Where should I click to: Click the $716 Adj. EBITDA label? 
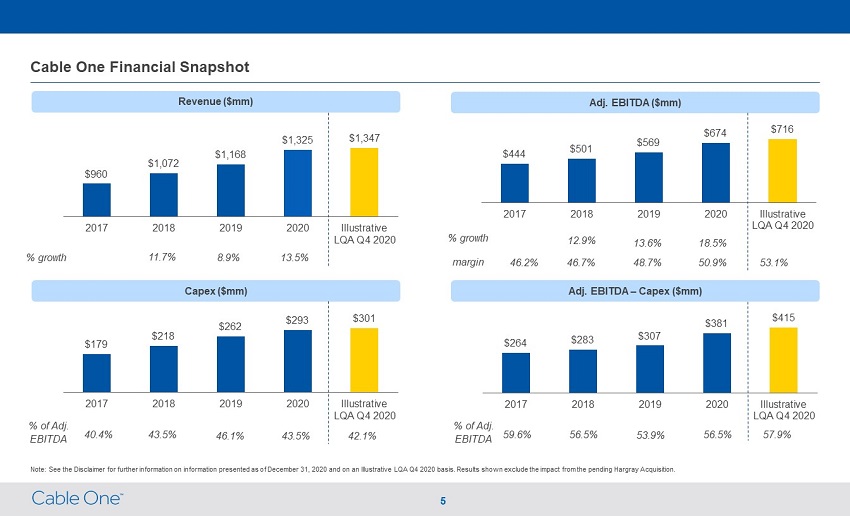pos(782,129)
